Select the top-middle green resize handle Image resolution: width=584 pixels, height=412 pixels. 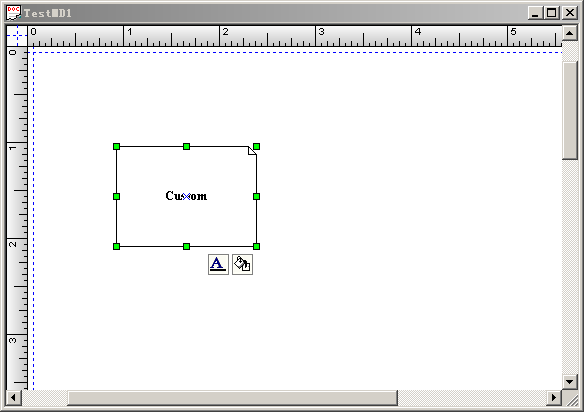click(x=187, y=147)
